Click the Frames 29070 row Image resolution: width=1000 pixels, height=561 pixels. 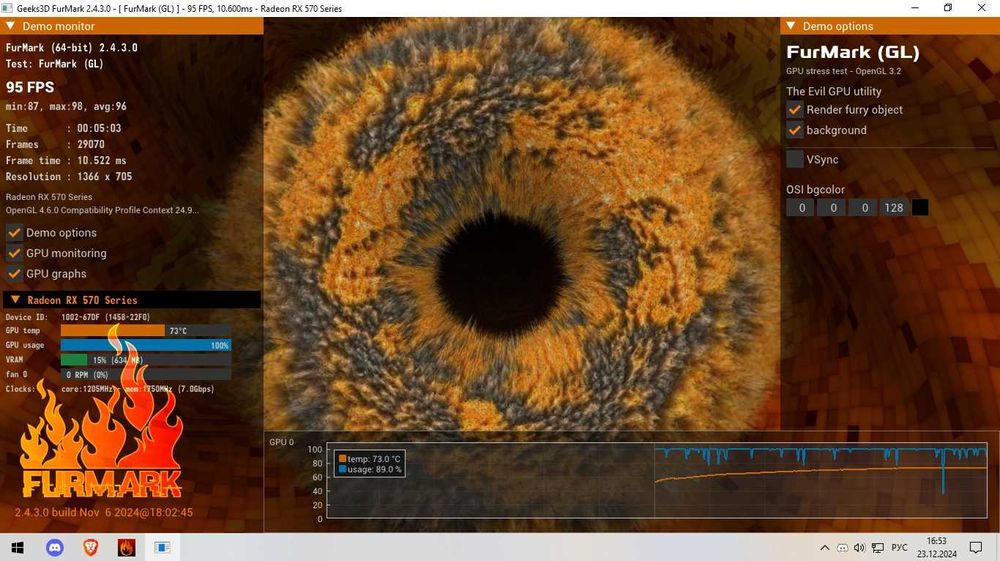coord(55,145)
